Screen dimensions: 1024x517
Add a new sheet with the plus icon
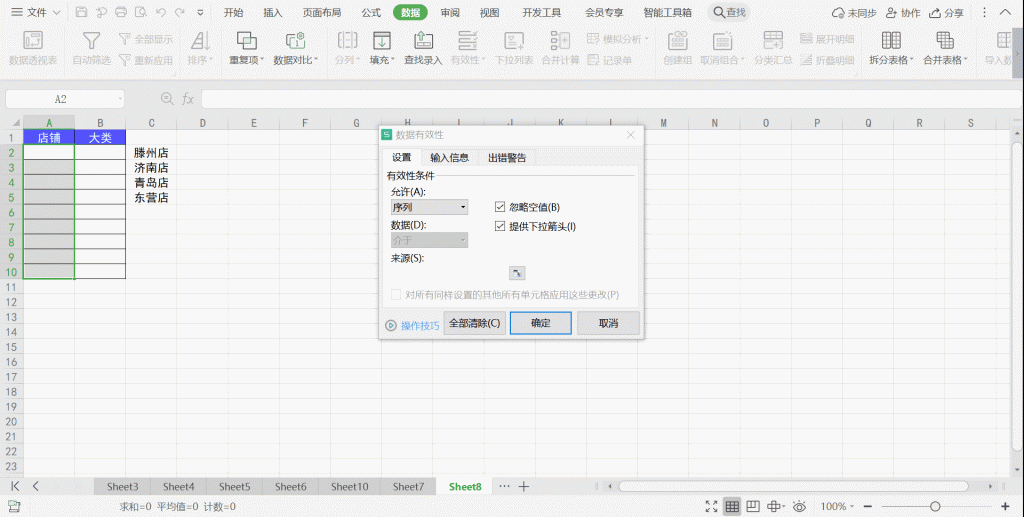(x=524, y=487)
